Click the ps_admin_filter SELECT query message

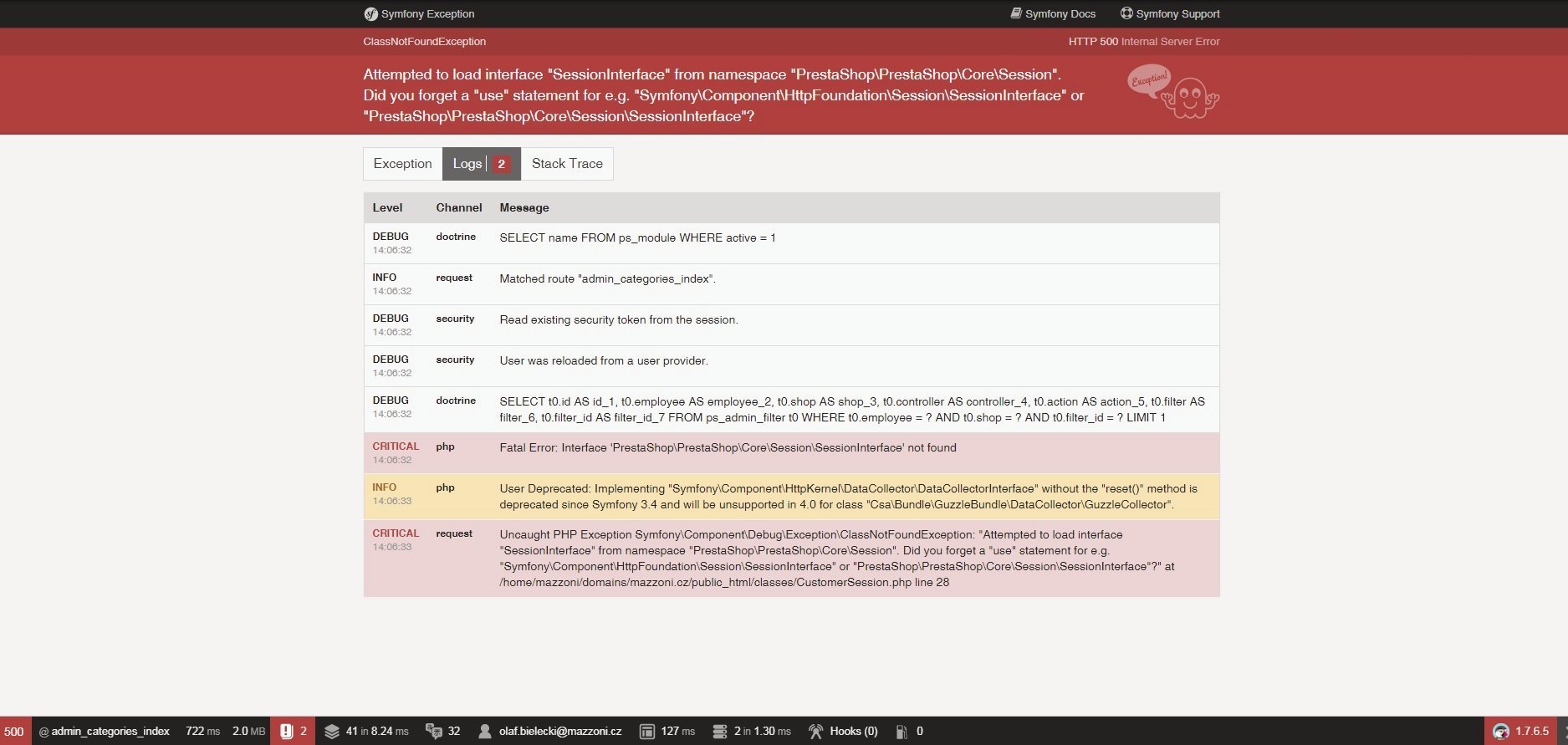pos(852,410)
